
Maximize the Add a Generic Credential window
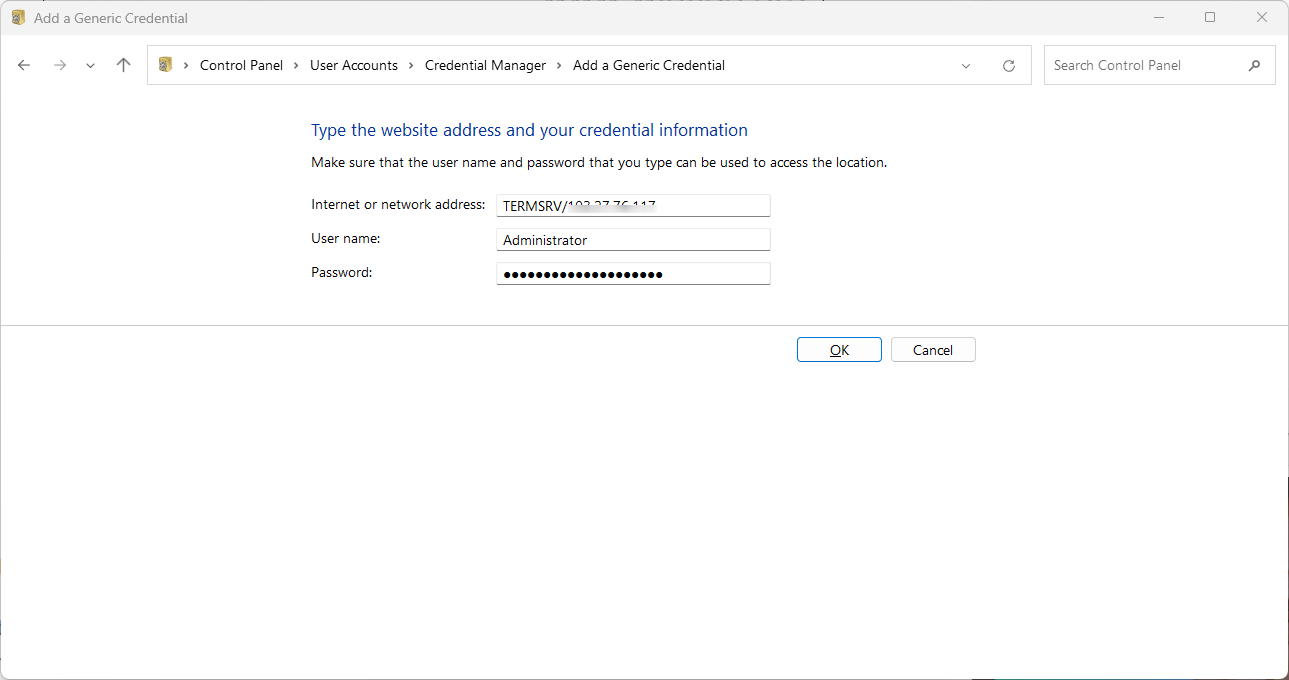coord(1210,18)
